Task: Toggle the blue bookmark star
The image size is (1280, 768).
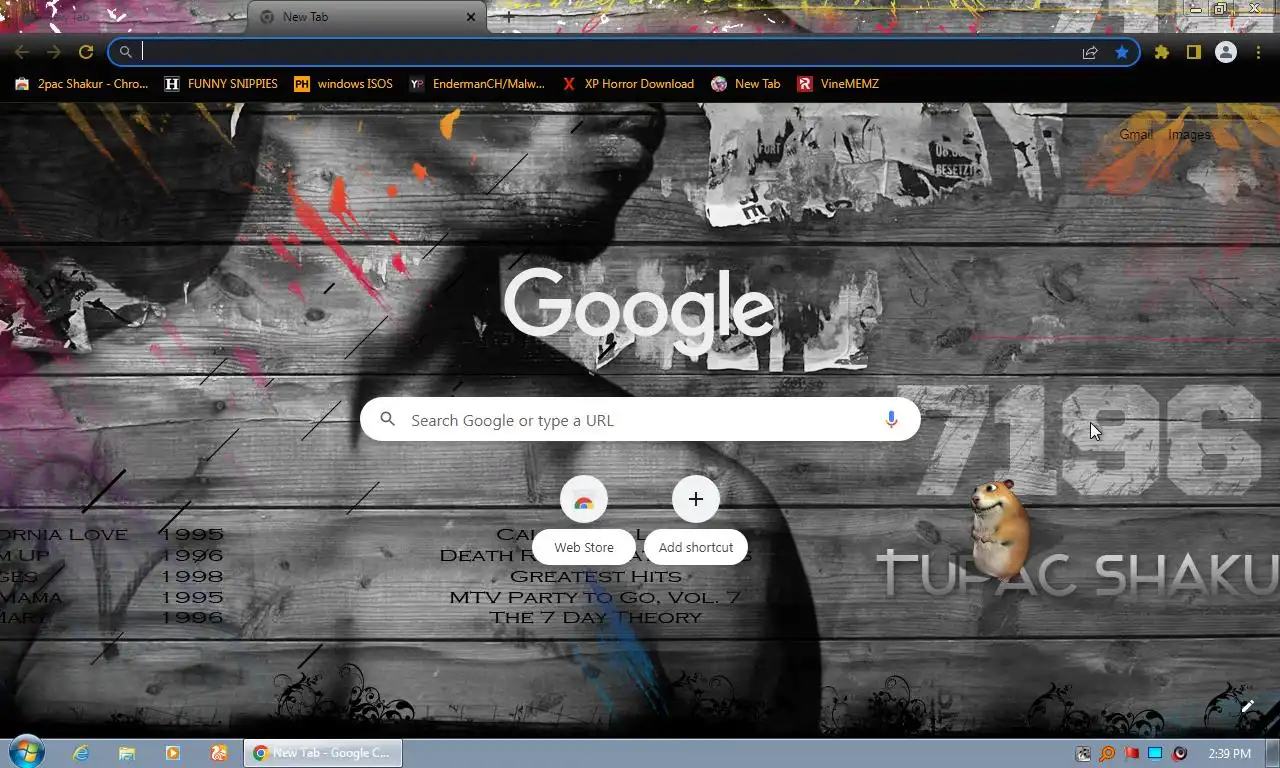Action: (1122, 52)
